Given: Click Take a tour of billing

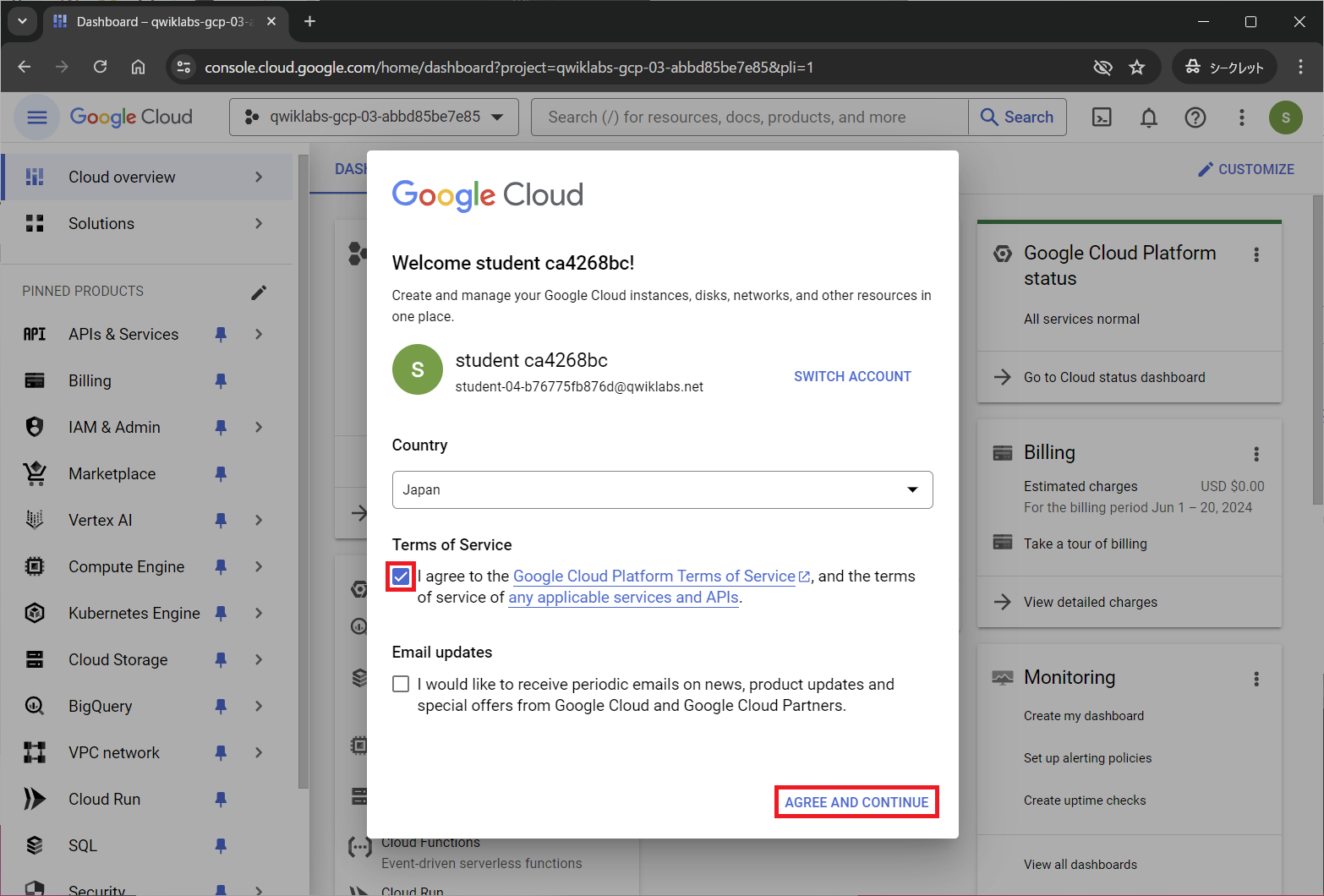Looking at the screenshot, I should 1086,544.
